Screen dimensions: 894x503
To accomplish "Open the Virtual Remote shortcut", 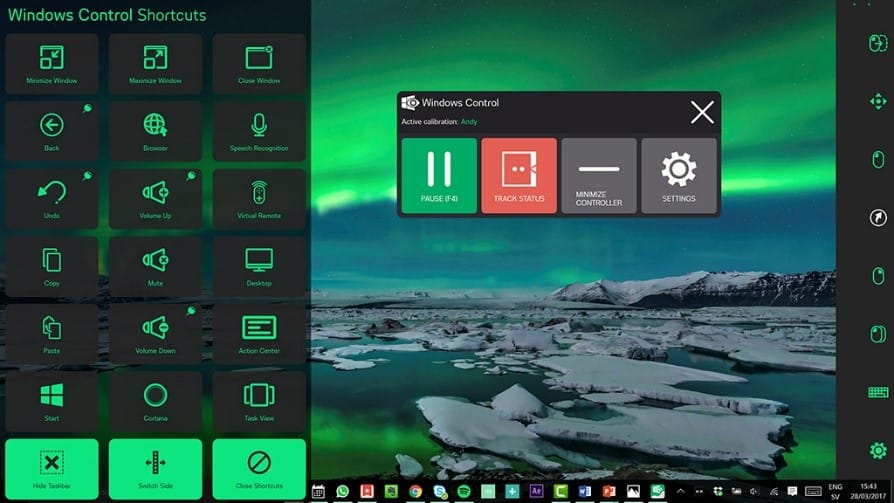I will (x=259, y=198).
